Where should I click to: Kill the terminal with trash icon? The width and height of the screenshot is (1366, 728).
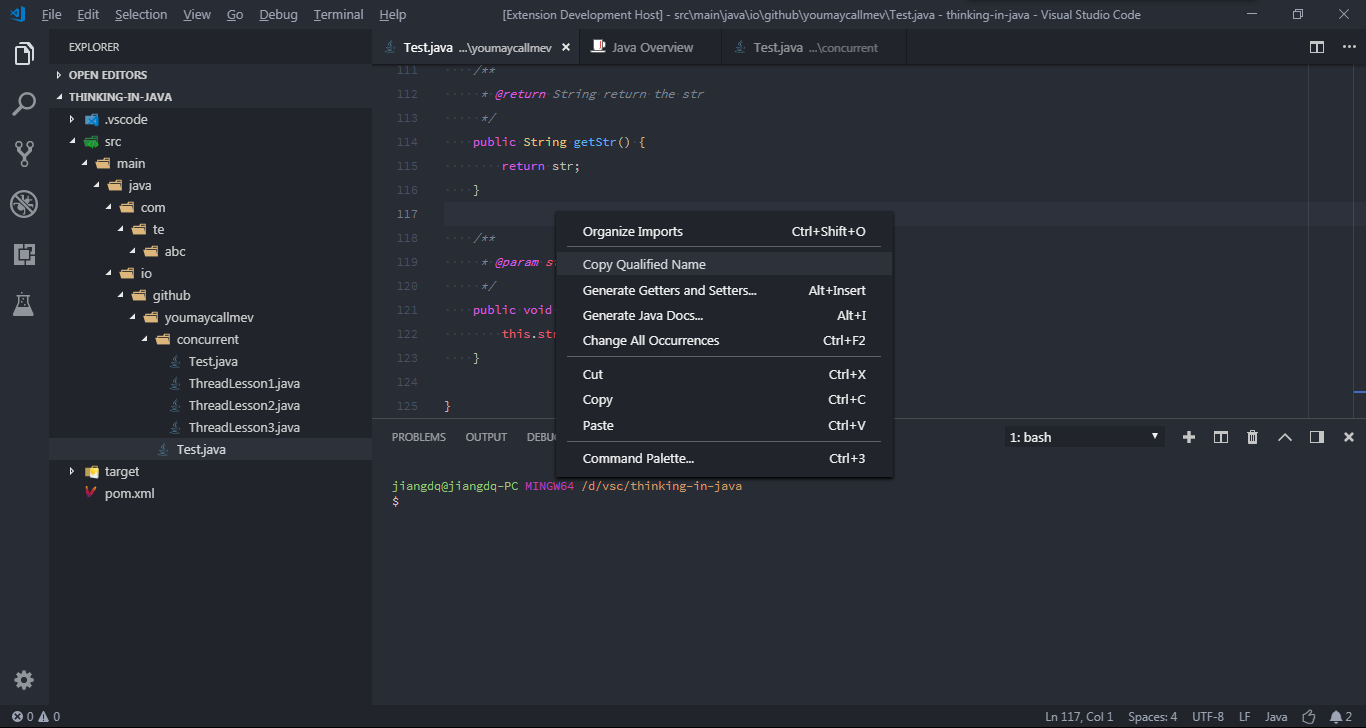pyautogui.click(x=1253, y=437)
